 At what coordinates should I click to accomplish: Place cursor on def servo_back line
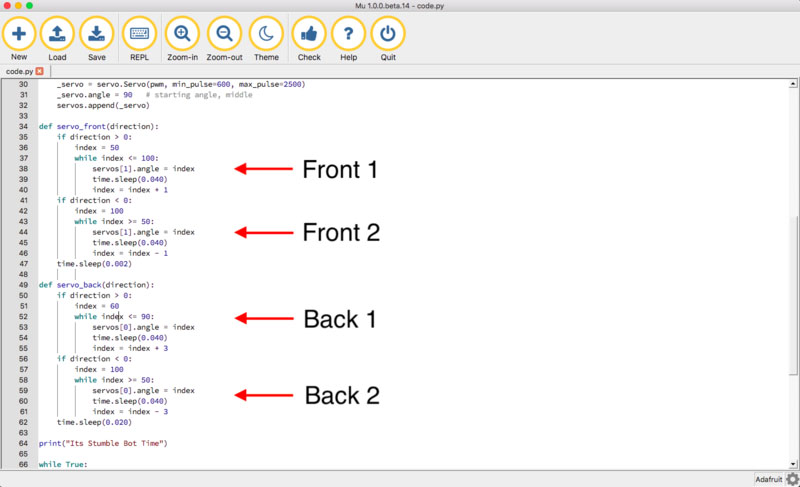96,284
